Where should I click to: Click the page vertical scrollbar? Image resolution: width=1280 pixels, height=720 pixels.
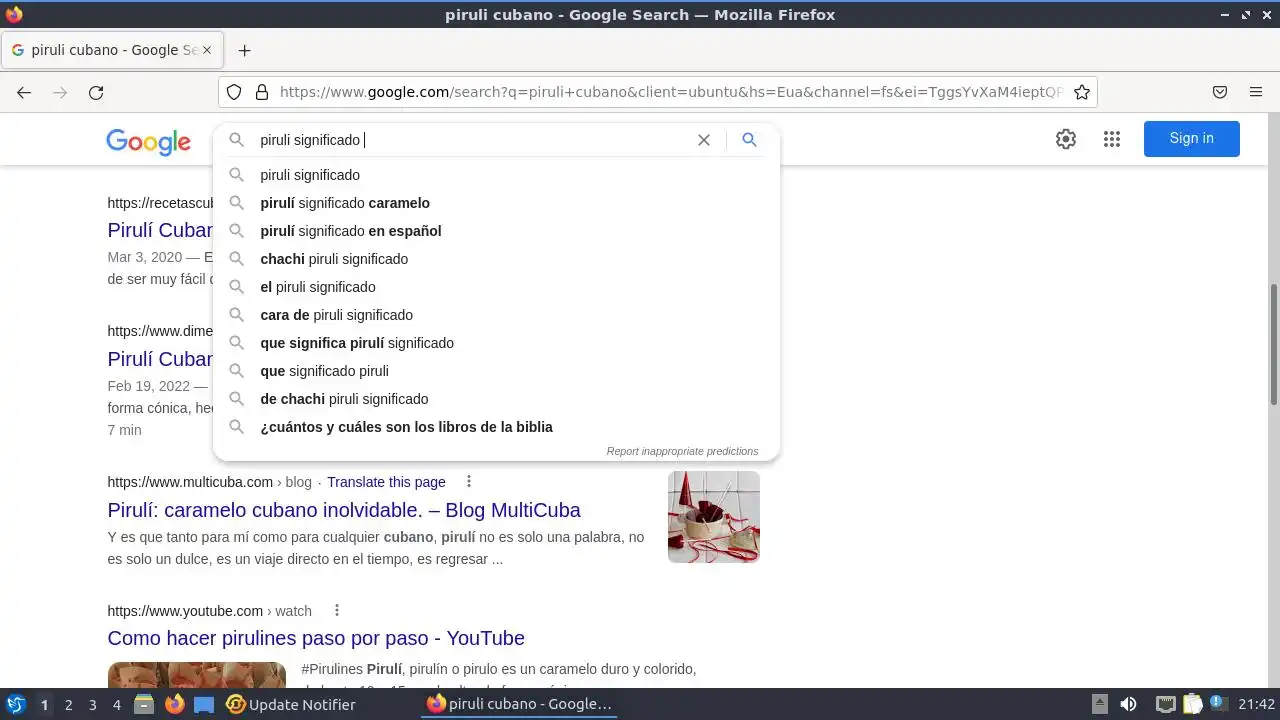[1274, 344]
